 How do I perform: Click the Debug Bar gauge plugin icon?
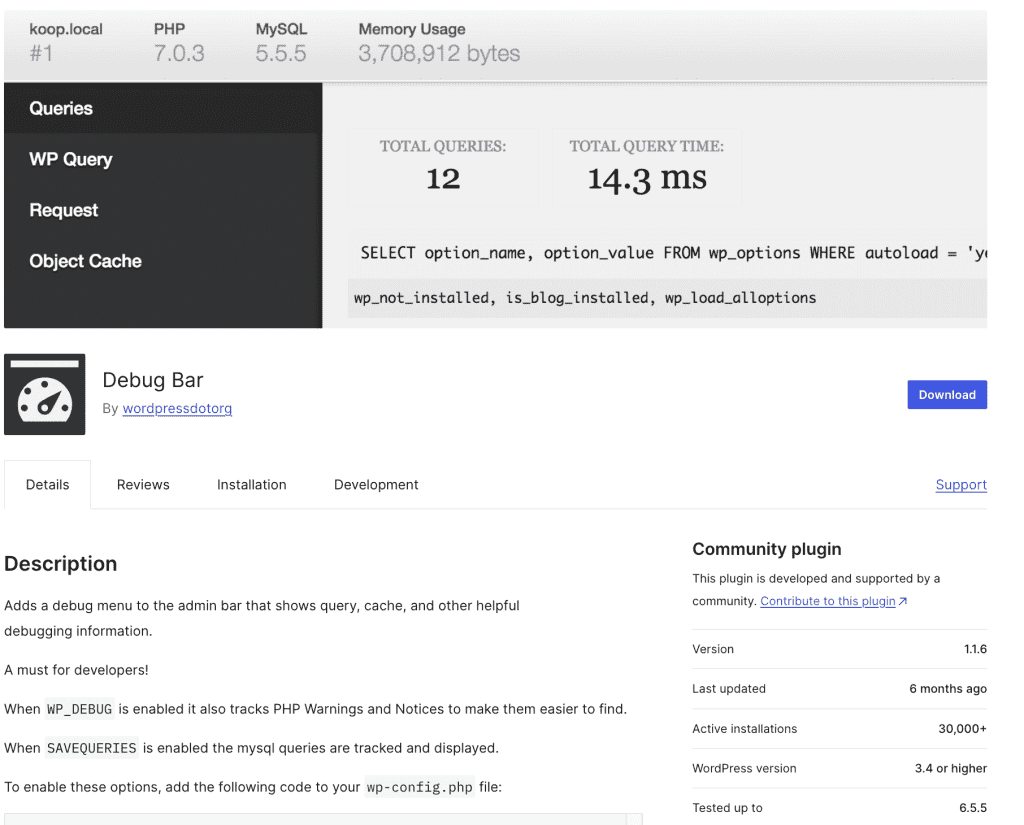(45, 394)
